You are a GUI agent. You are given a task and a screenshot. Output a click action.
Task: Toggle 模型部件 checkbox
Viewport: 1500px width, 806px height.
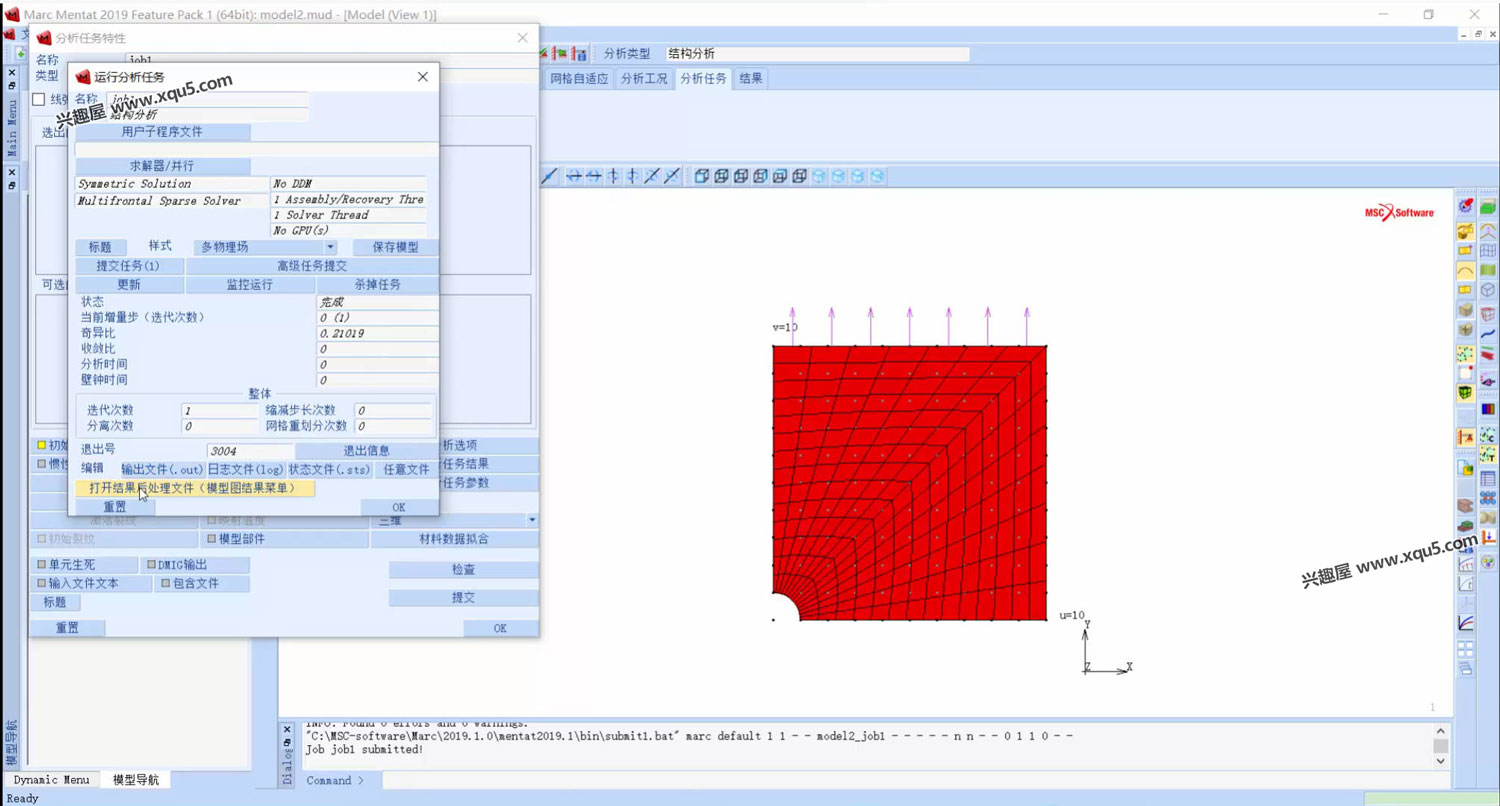(x=211, y=539)
